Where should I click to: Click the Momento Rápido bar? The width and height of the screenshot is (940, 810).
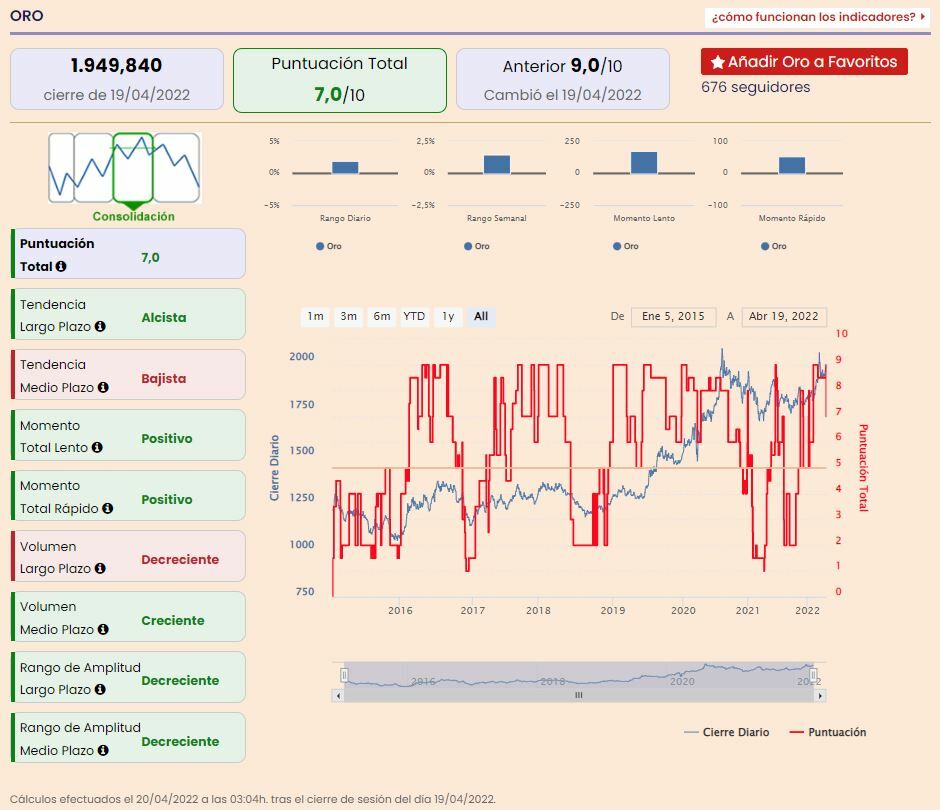pos(792,165)
